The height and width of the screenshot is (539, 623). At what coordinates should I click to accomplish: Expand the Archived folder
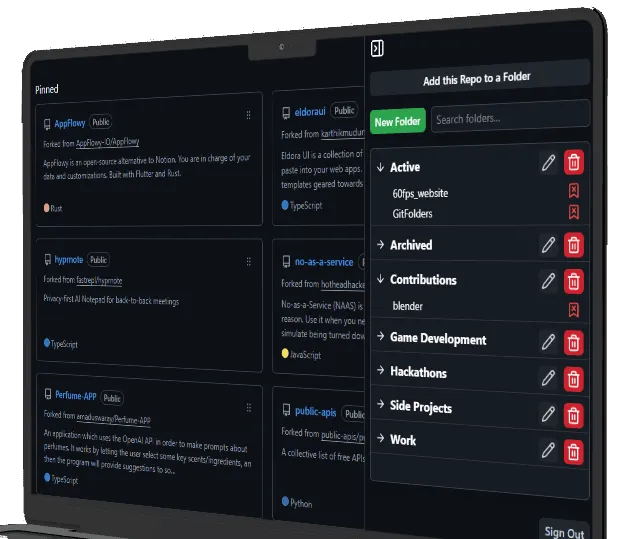tap(380, 244)
